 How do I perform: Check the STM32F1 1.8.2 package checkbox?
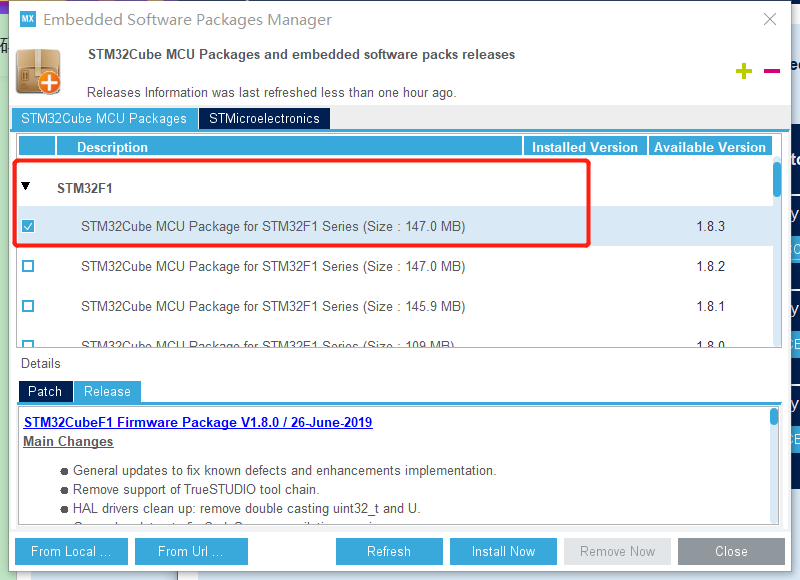28,266
